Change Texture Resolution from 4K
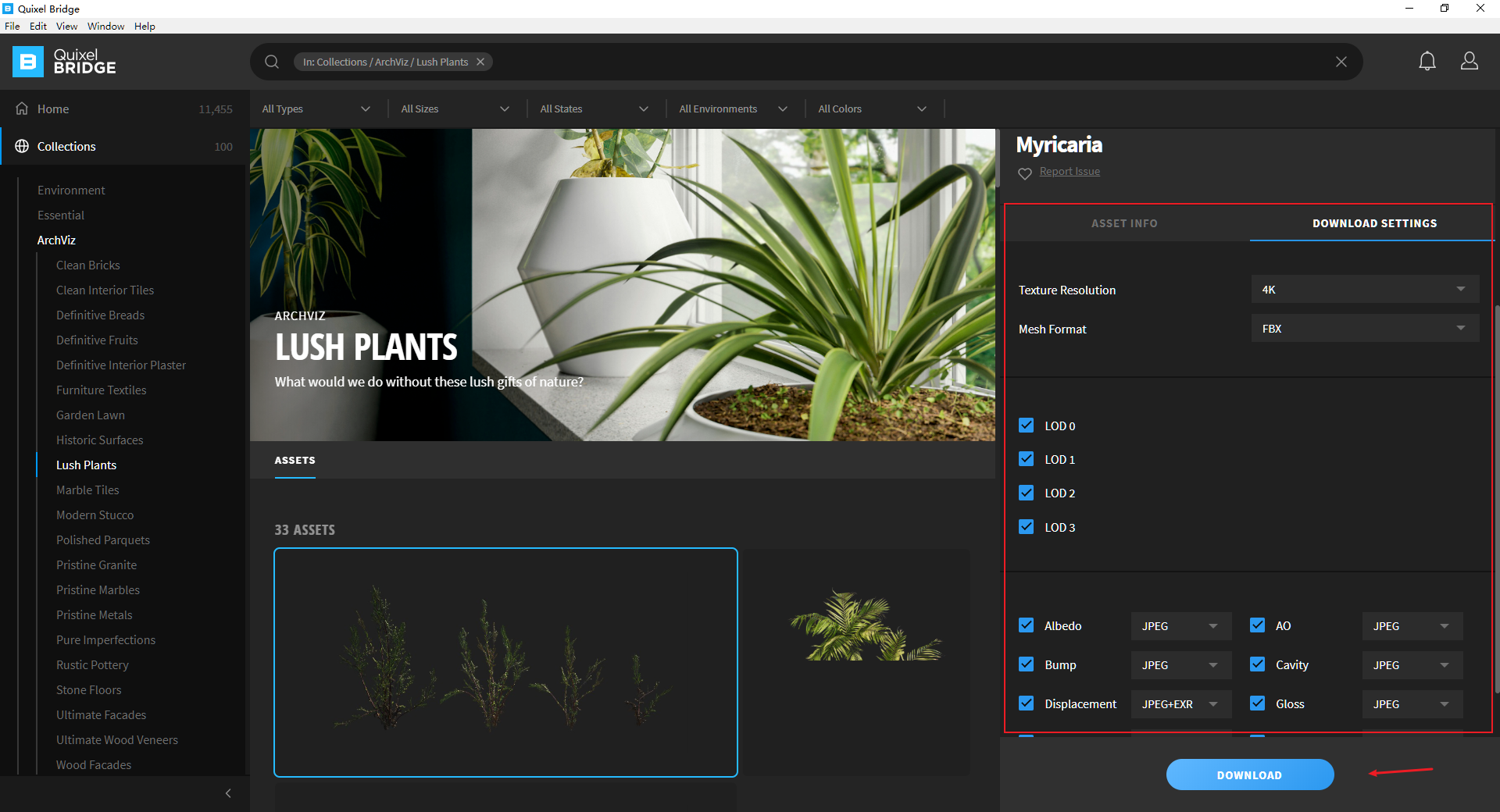 (x=1365, y=290)
